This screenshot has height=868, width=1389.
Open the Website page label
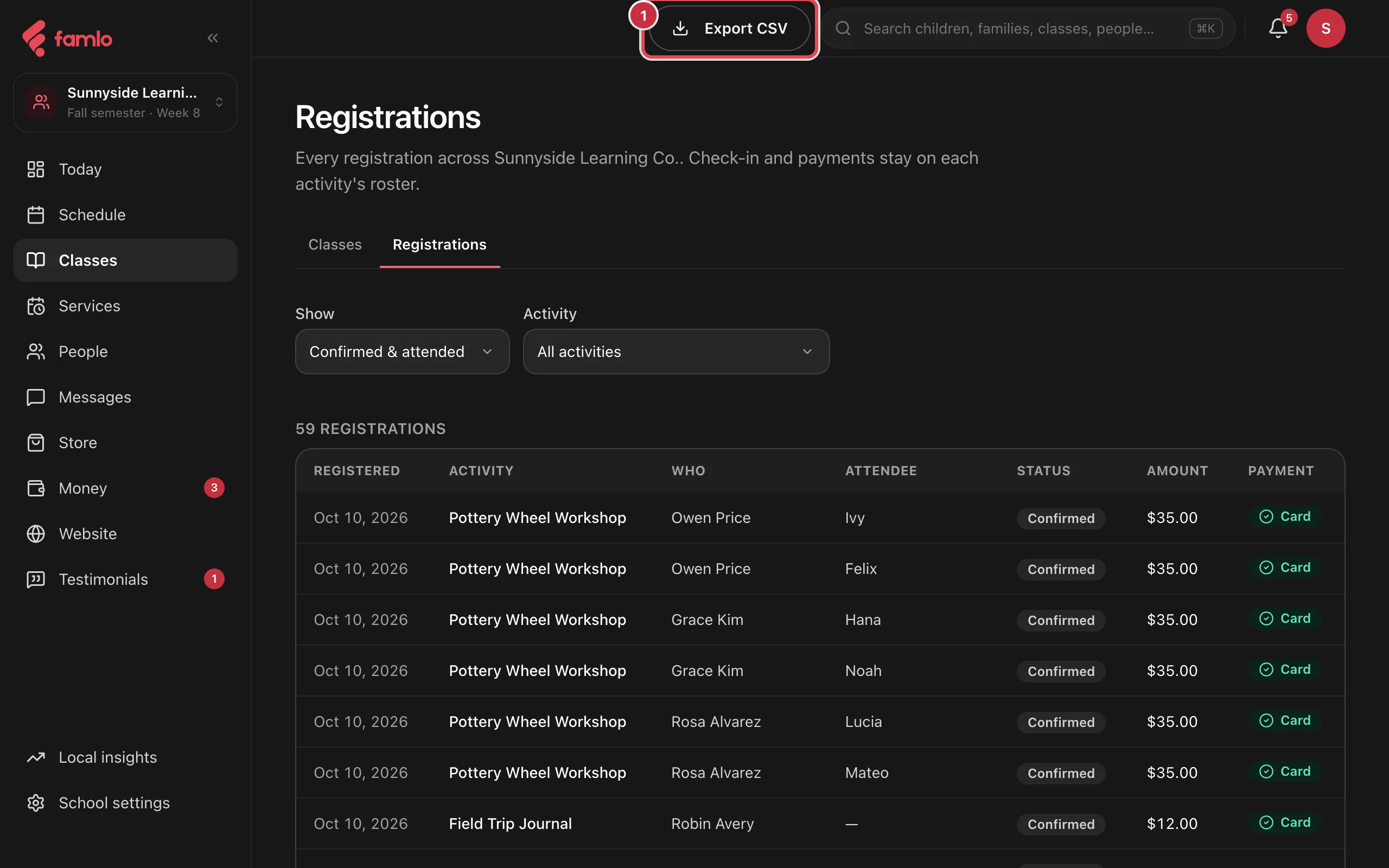click(87, 534)
